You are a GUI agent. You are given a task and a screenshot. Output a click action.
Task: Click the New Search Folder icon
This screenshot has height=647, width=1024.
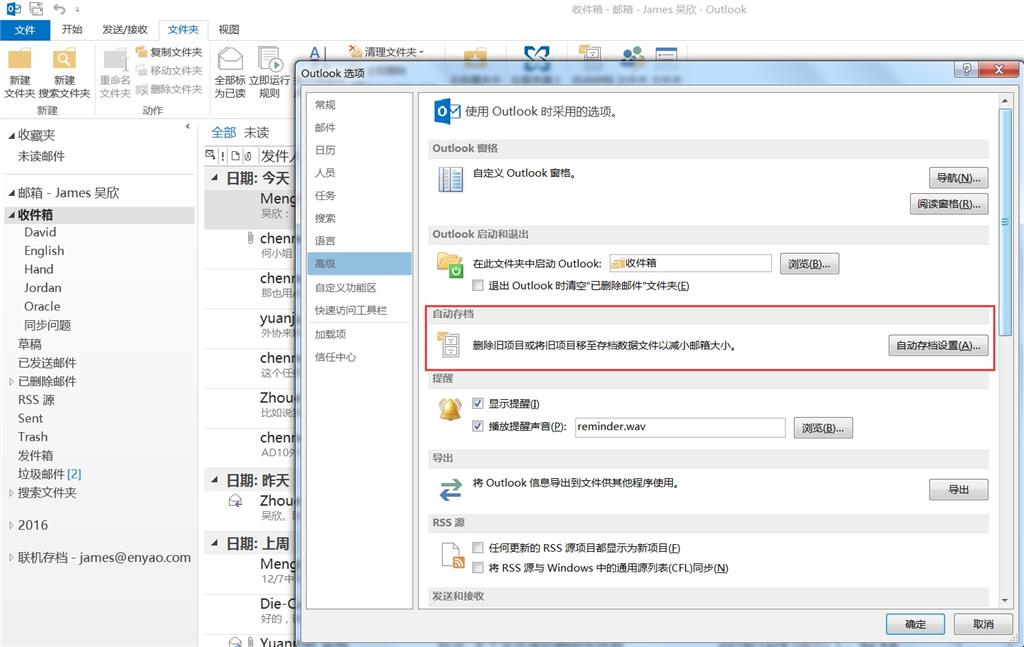(64, 59)
